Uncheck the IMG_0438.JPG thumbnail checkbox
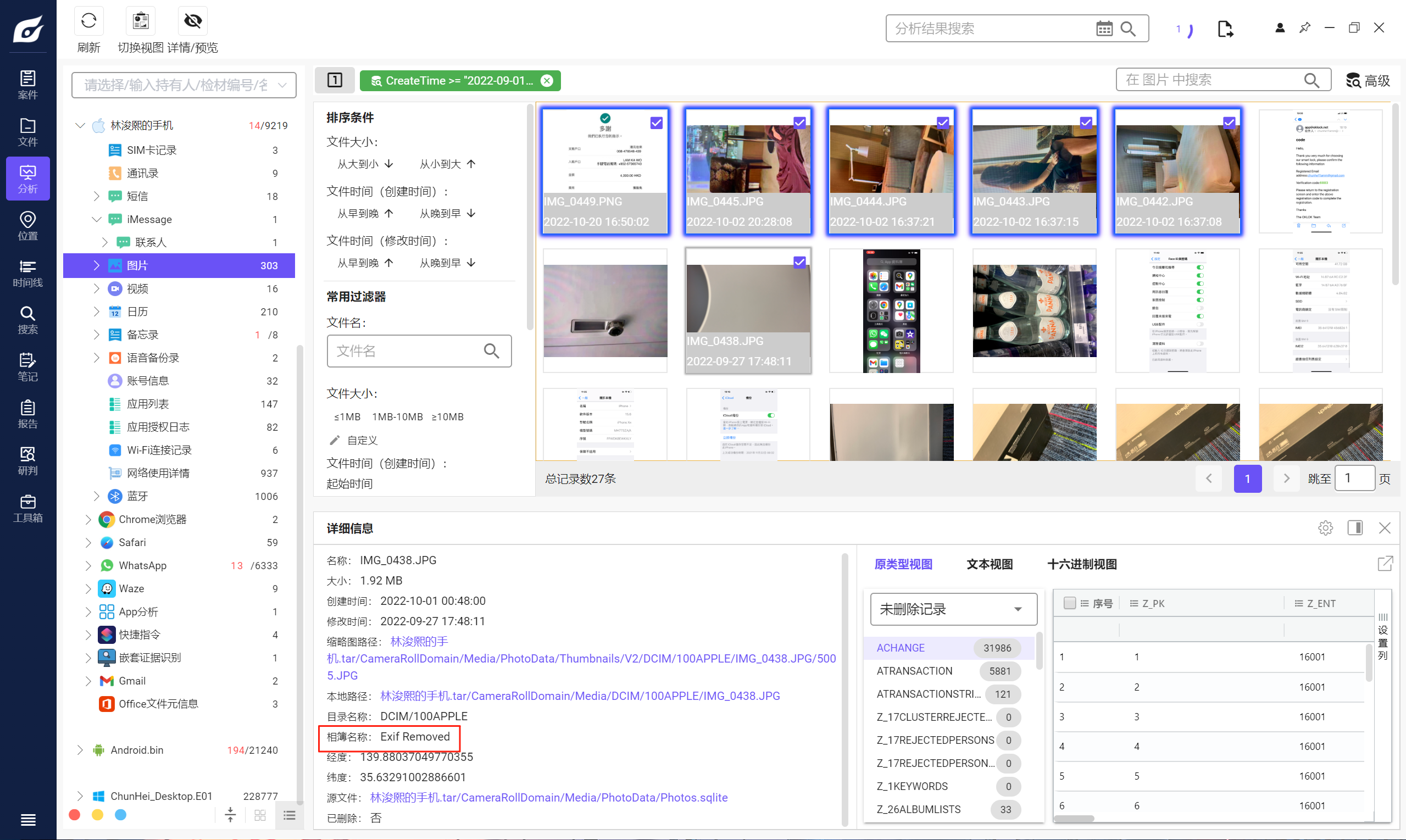The image size is (1406, 840). pos(799,262)
